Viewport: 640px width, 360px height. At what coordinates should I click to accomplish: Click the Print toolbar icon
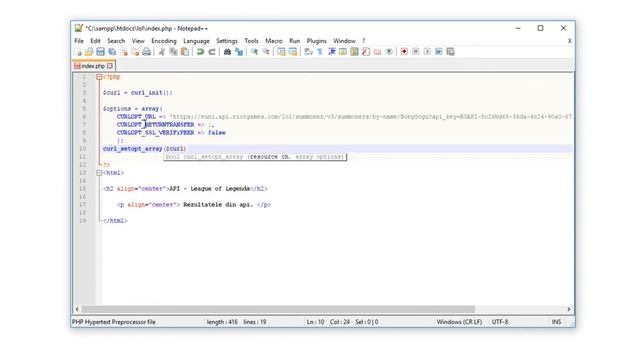point(147,52)
